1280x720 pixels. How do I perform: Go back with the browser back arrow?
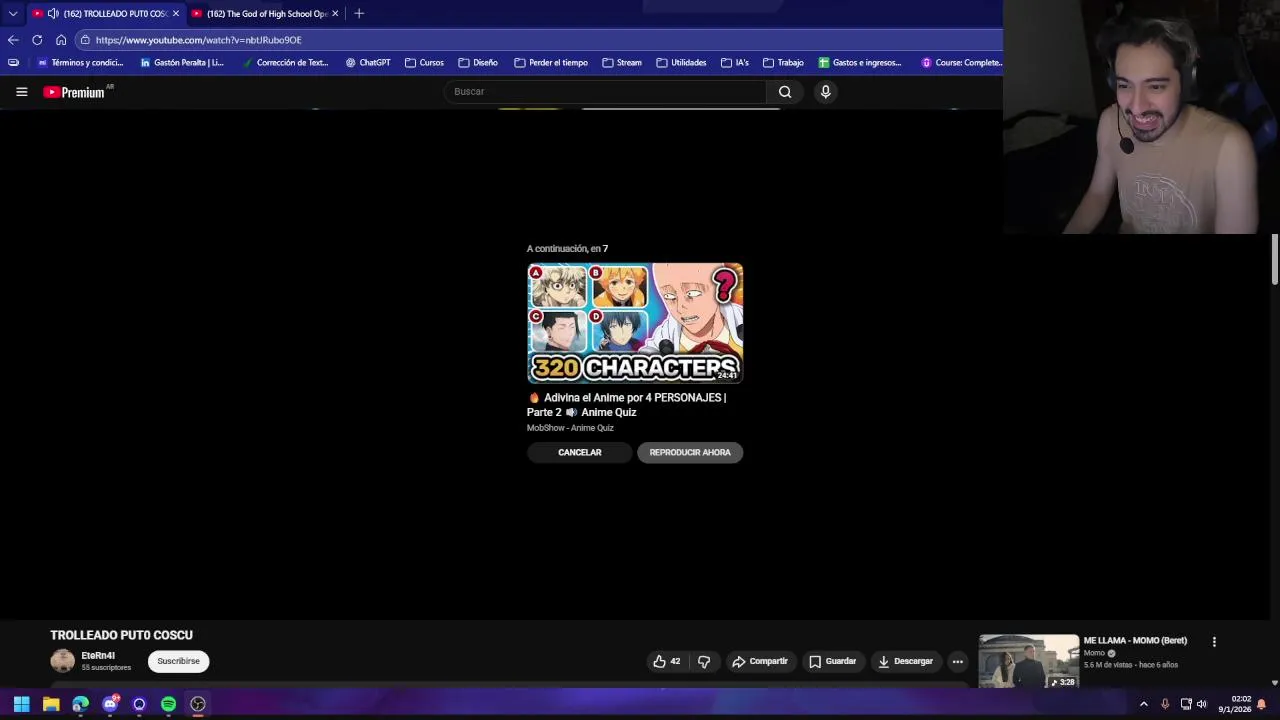click(13, 40)
